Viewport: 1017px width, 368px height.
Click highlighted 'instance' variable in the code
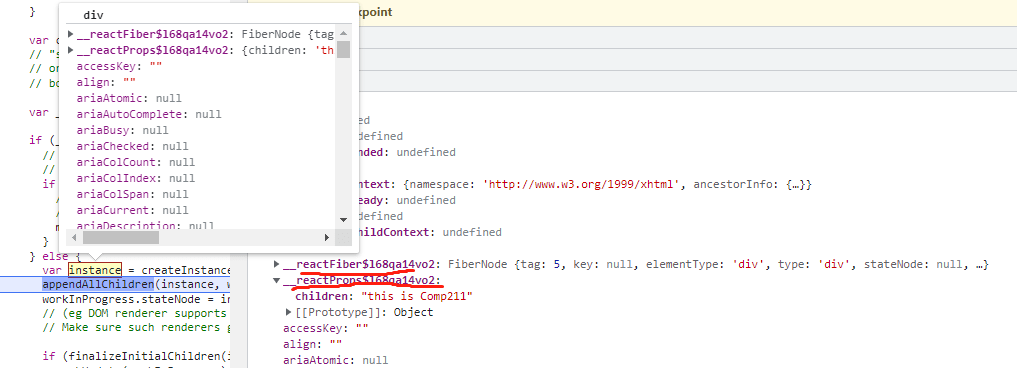coord(95,269)
